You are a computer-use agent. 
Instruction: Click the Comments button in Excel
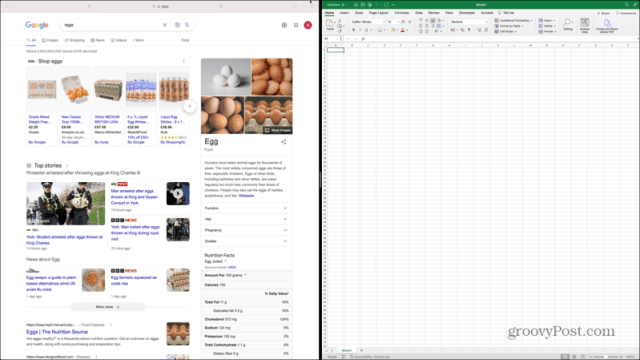click(626, 13)
